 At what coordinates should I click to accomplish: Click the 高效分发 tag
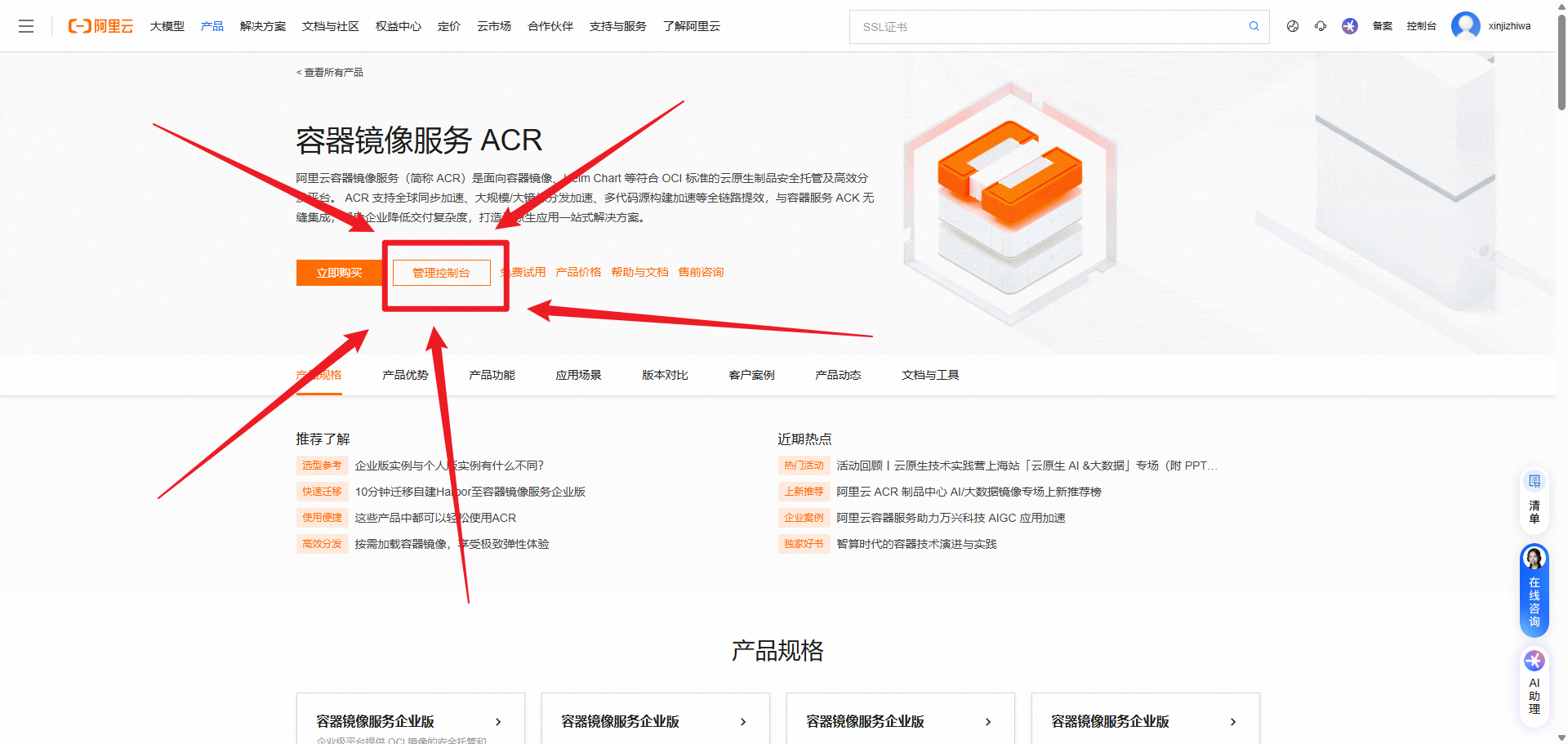tap(322, 544)
